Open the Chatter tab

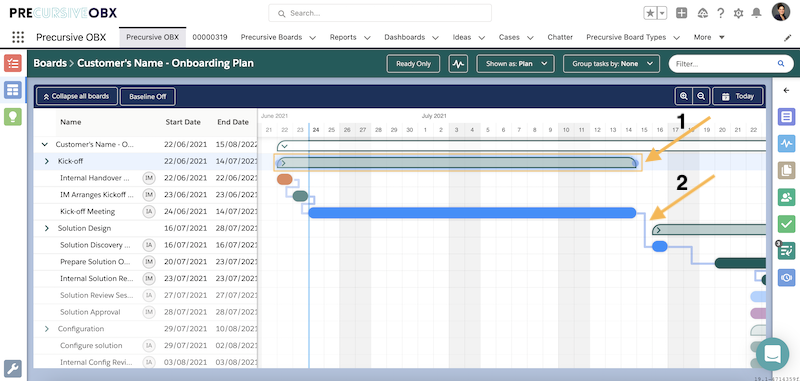(560, 37)
